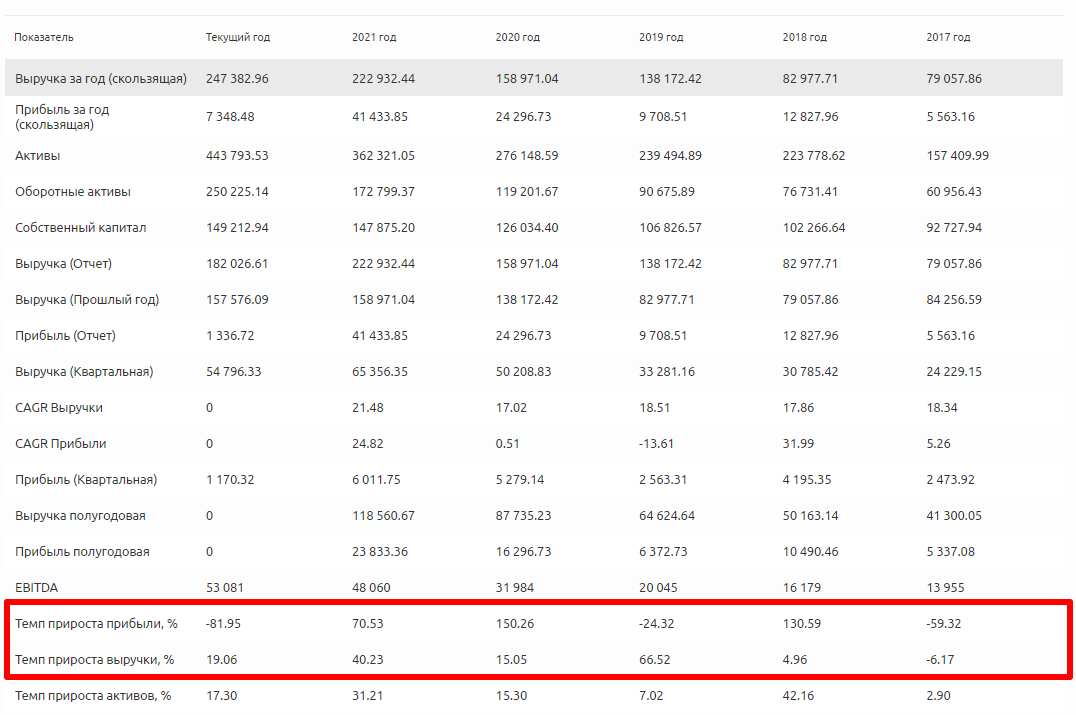This screenshot has width=1076, height=715.
Task: Select the "Текущий год" column header
Action: (x=238, y=37)
